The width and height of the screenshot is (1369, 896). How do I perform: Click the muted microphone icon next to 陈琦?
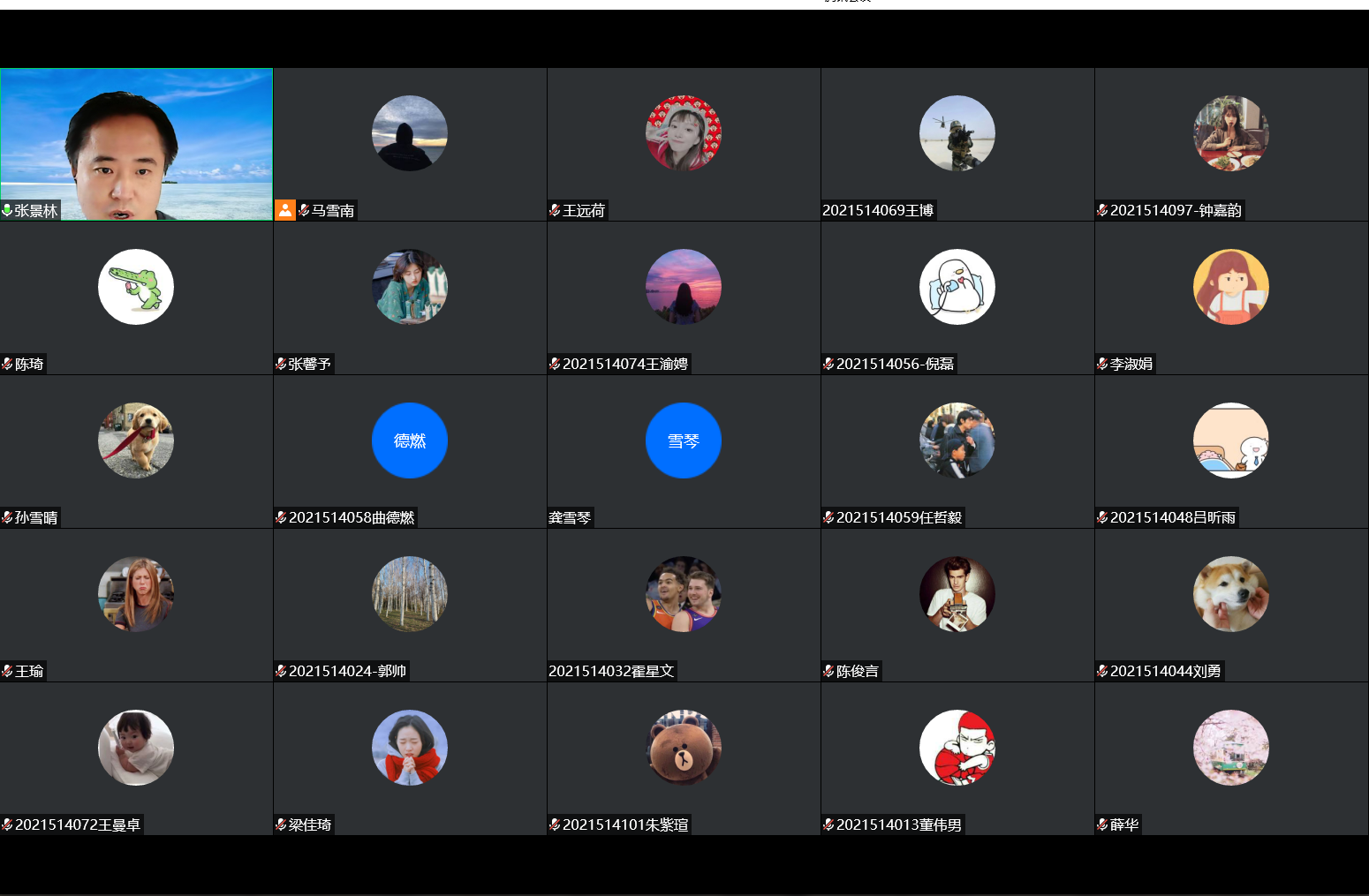pos(7,364)
